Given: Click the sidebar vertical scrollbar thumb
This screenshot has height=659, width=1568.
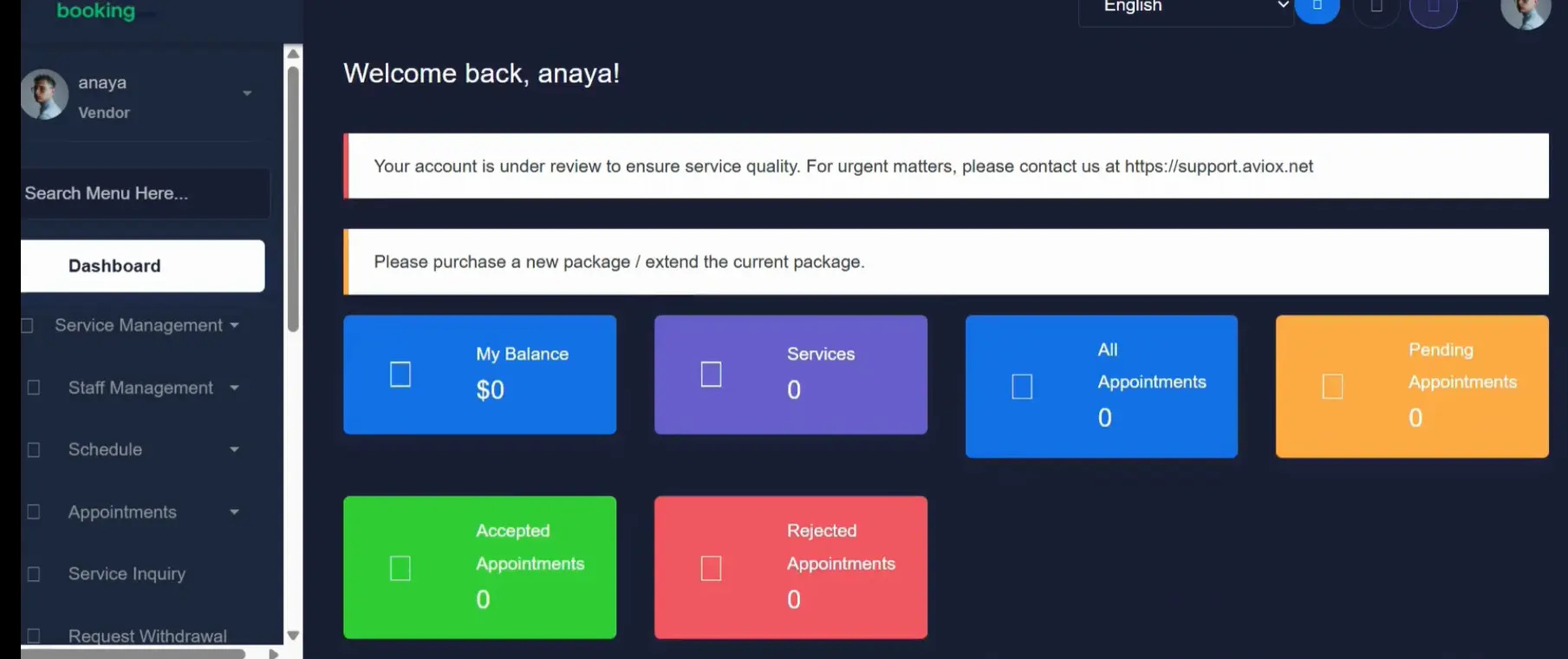Looking at the screenshot, I should (x=293, y=199).
